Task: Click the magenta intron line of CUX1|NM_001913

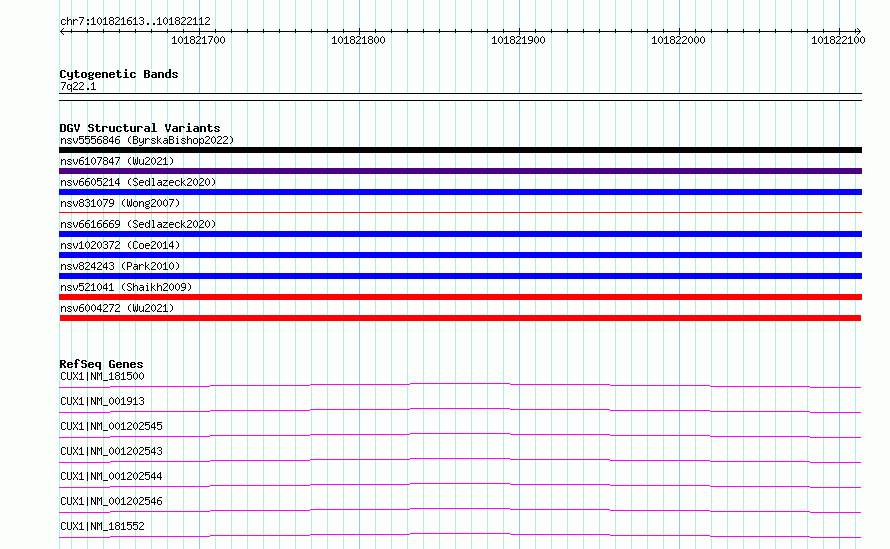Action: (x=460, y=409)
